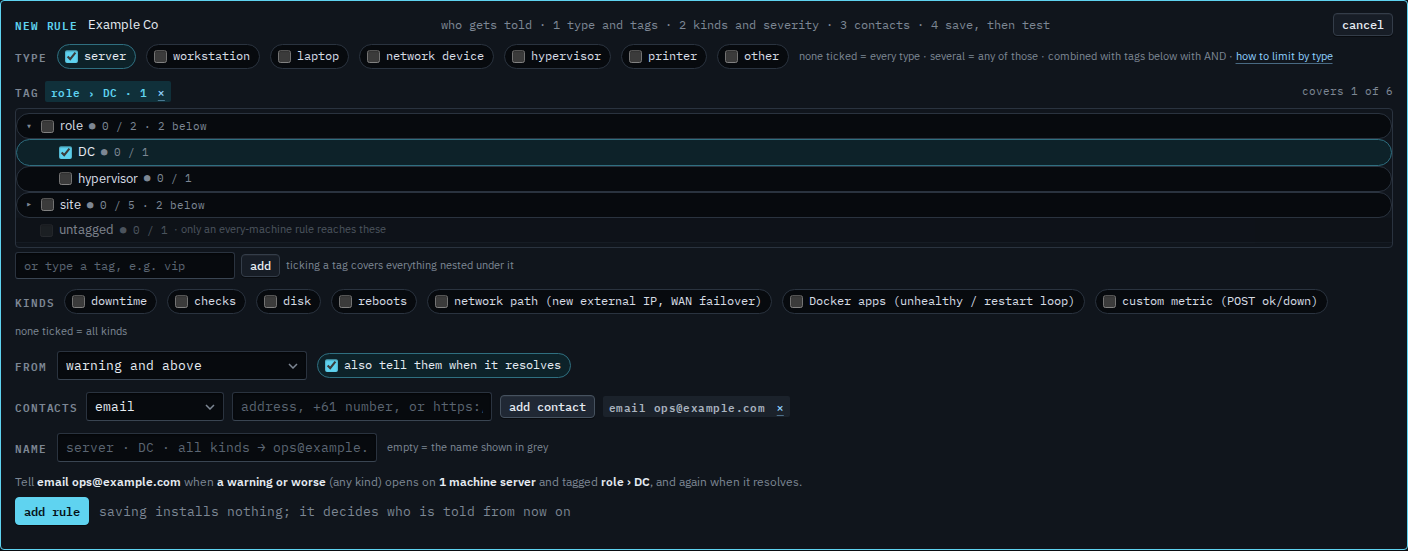This screenshot has height=551, width=1408.
Task: Click the rule name input field
Action: [x=217, y=447]
